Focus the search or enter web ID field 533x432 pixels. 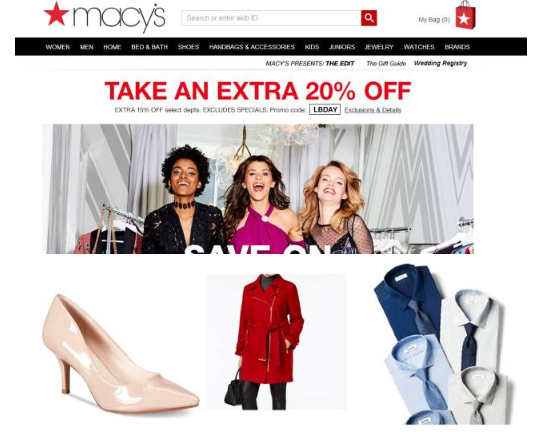pyautogui.click(x=271, y=18)
